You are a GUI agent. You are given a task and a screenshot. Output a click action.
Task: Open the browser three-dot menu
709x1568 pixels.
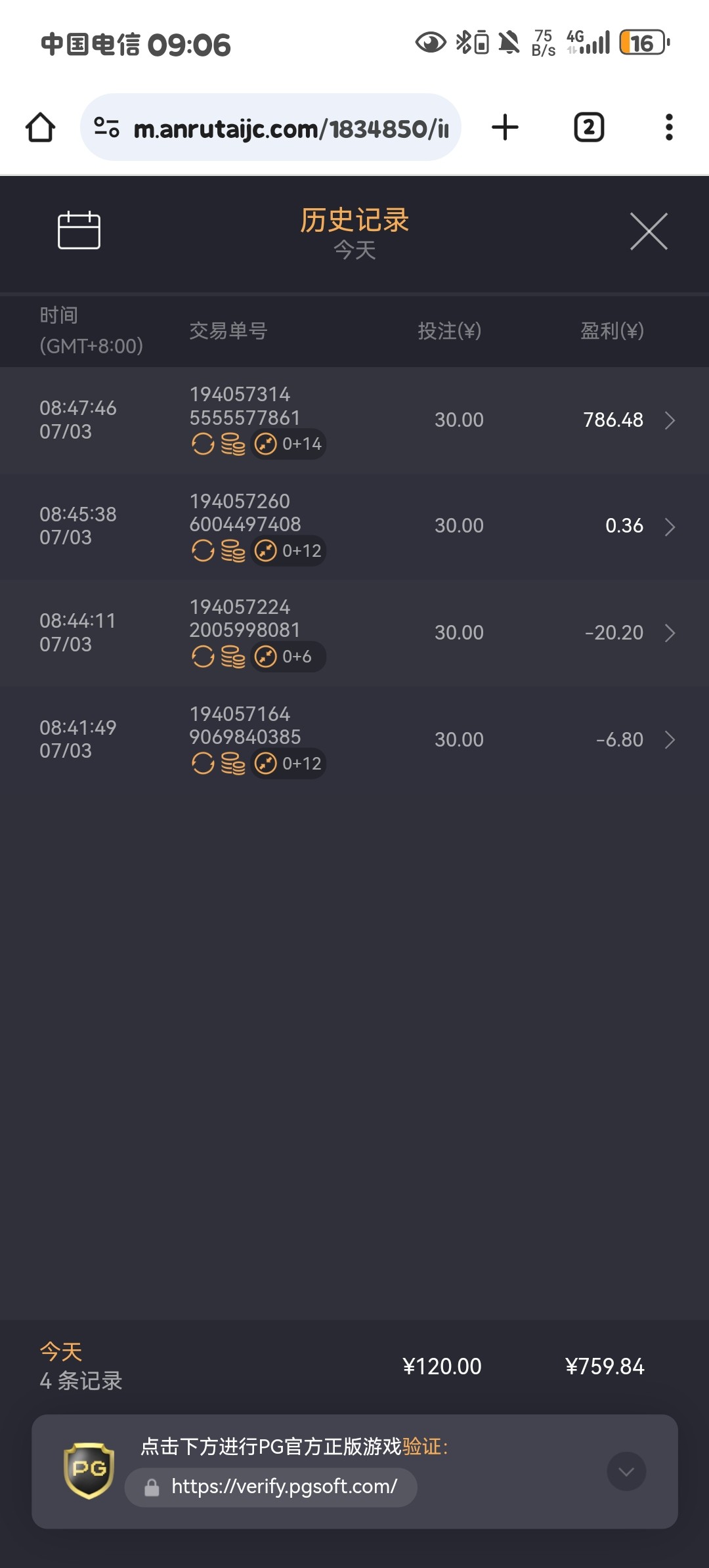click(x=669, y=127)
